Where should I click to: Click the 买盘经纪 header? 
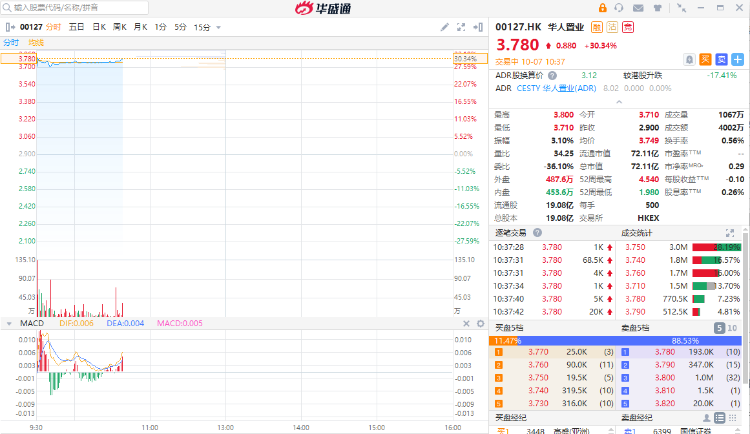(510, 418)
